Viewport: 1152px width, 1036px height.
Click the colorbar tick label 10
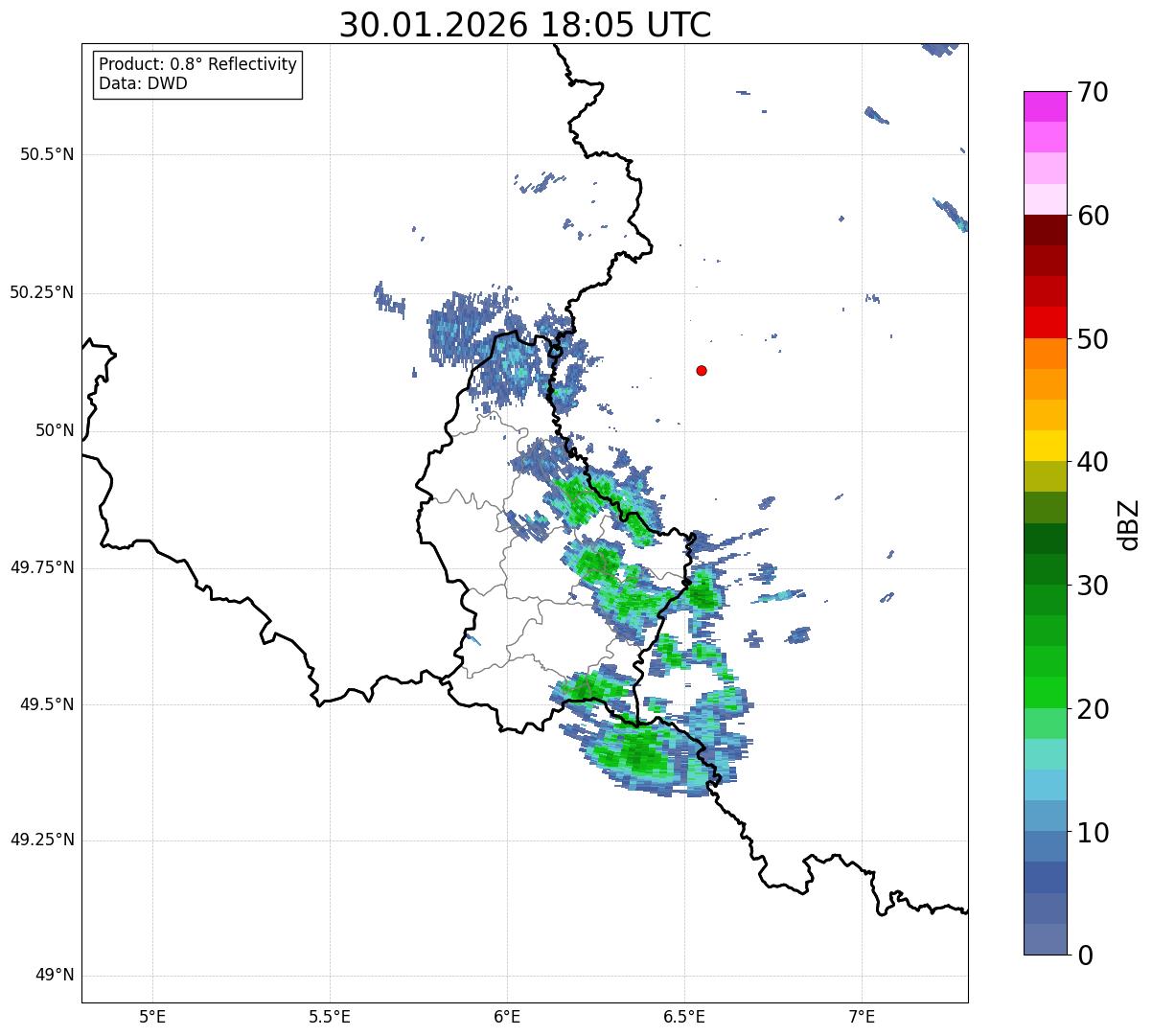tap(1093, 832)
